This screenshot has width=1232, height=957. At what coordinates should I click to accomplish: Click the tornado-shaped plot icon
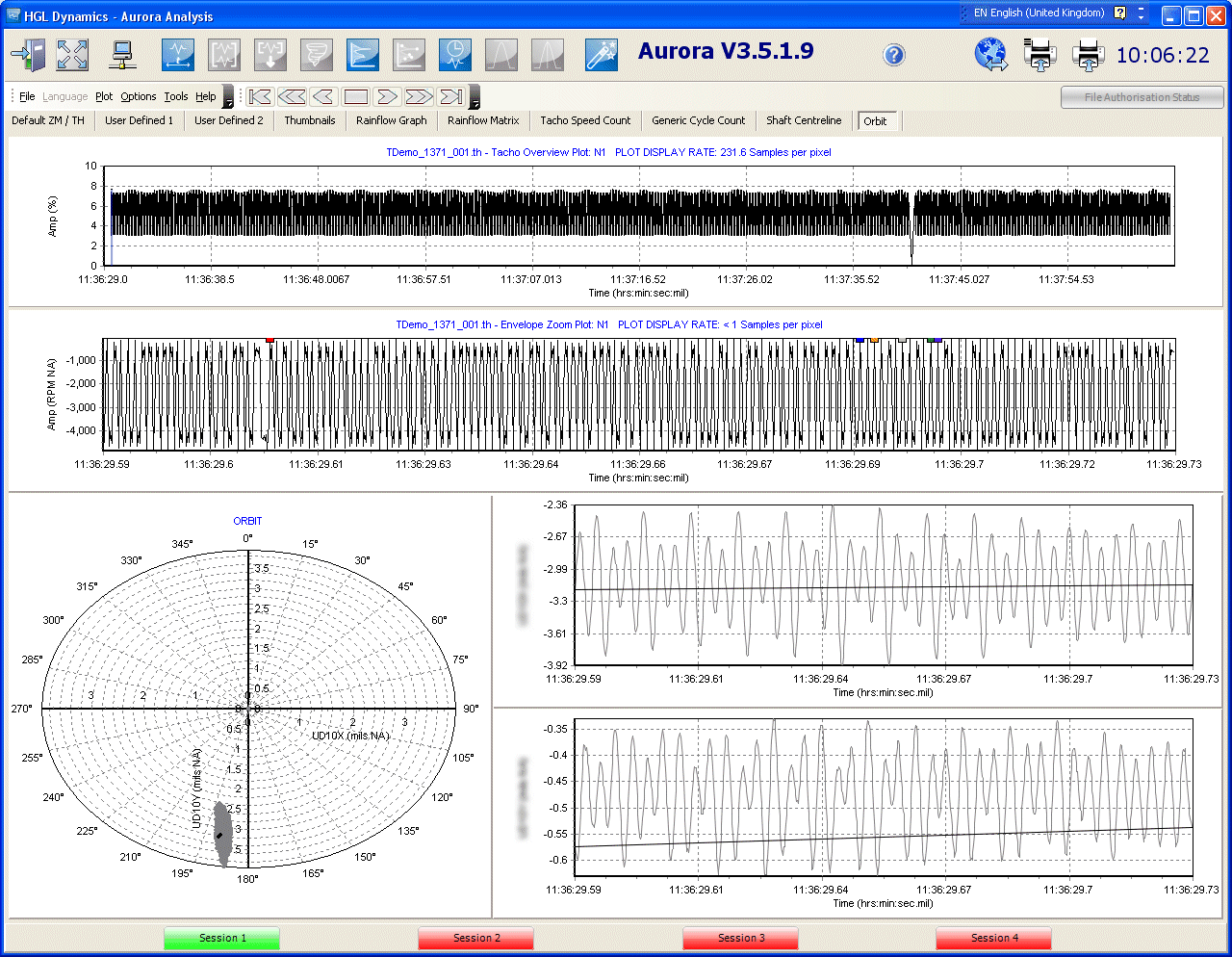(316, 55)
